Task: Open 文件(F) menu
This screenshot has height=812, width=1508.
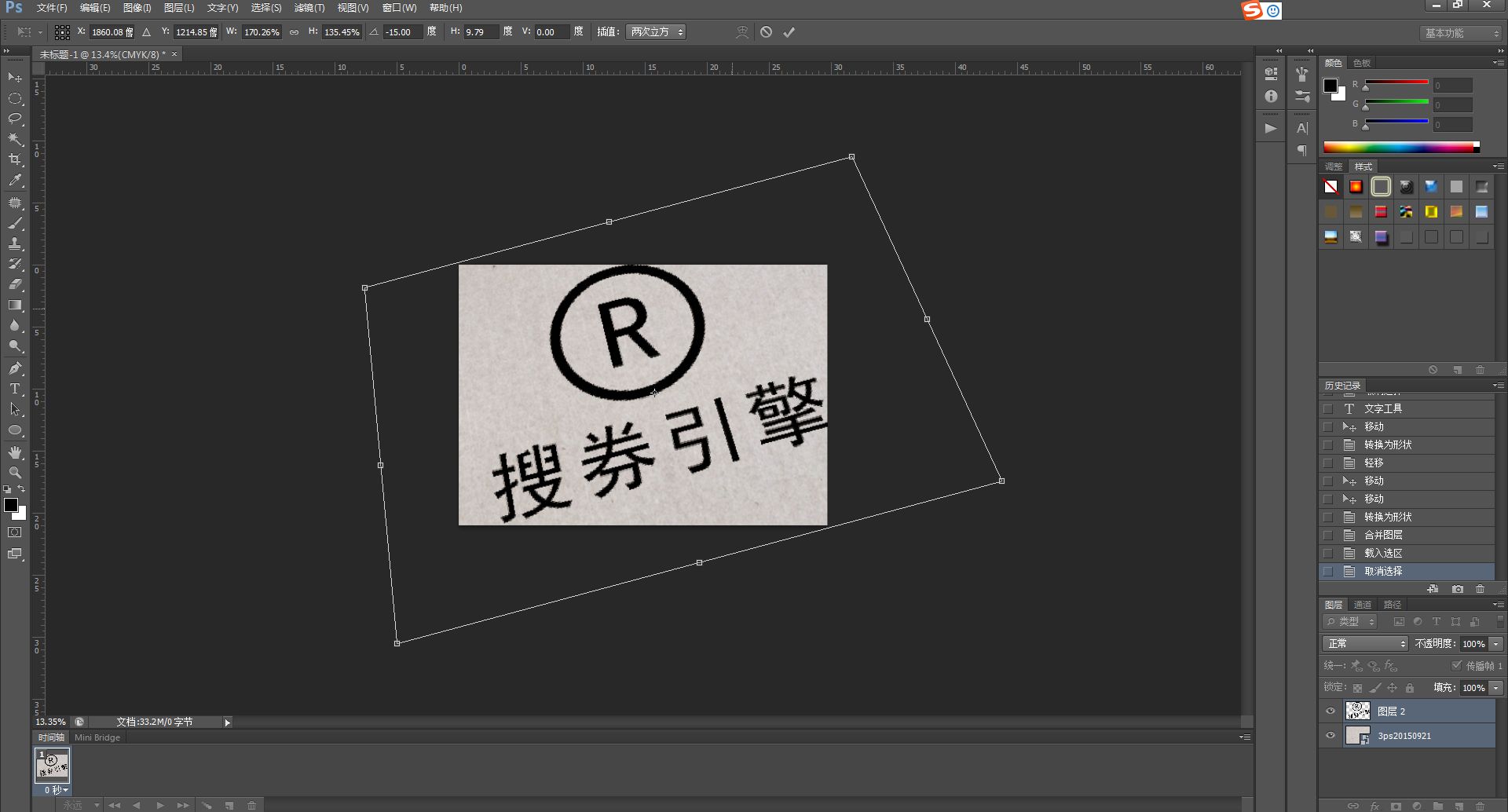Action: click(x=52, y=8)
